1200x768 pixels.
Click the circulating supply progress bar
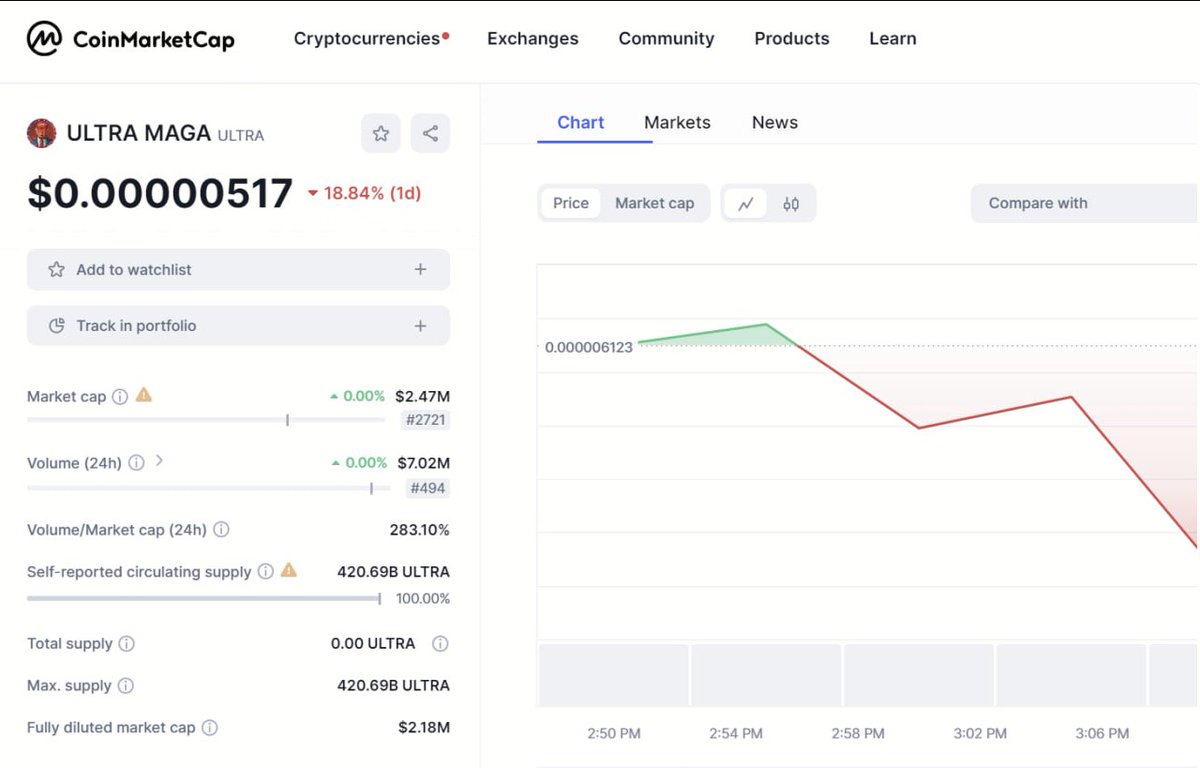pos(204,599)
